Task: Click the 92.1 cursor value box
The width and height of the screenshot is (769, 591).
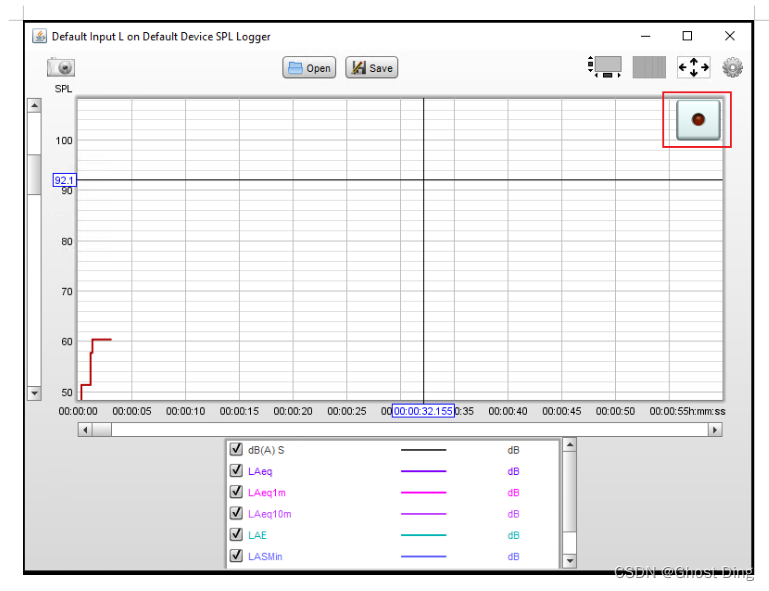Action: 64,180
